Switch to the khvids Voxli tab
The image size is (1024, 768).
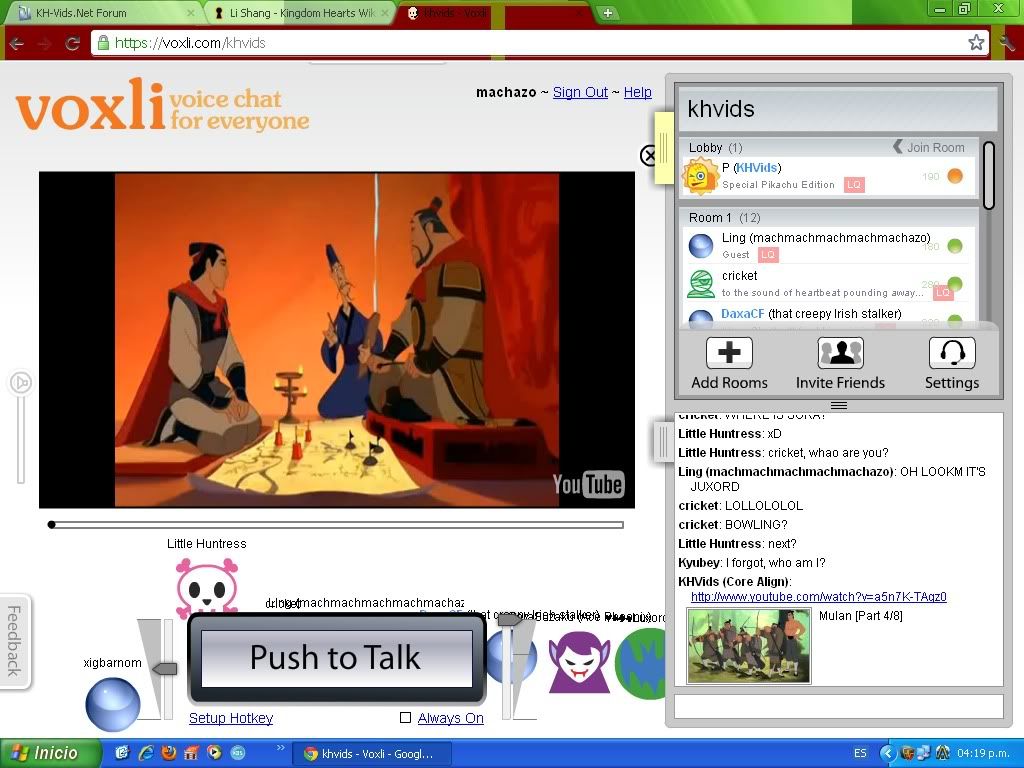click(493, 13)
